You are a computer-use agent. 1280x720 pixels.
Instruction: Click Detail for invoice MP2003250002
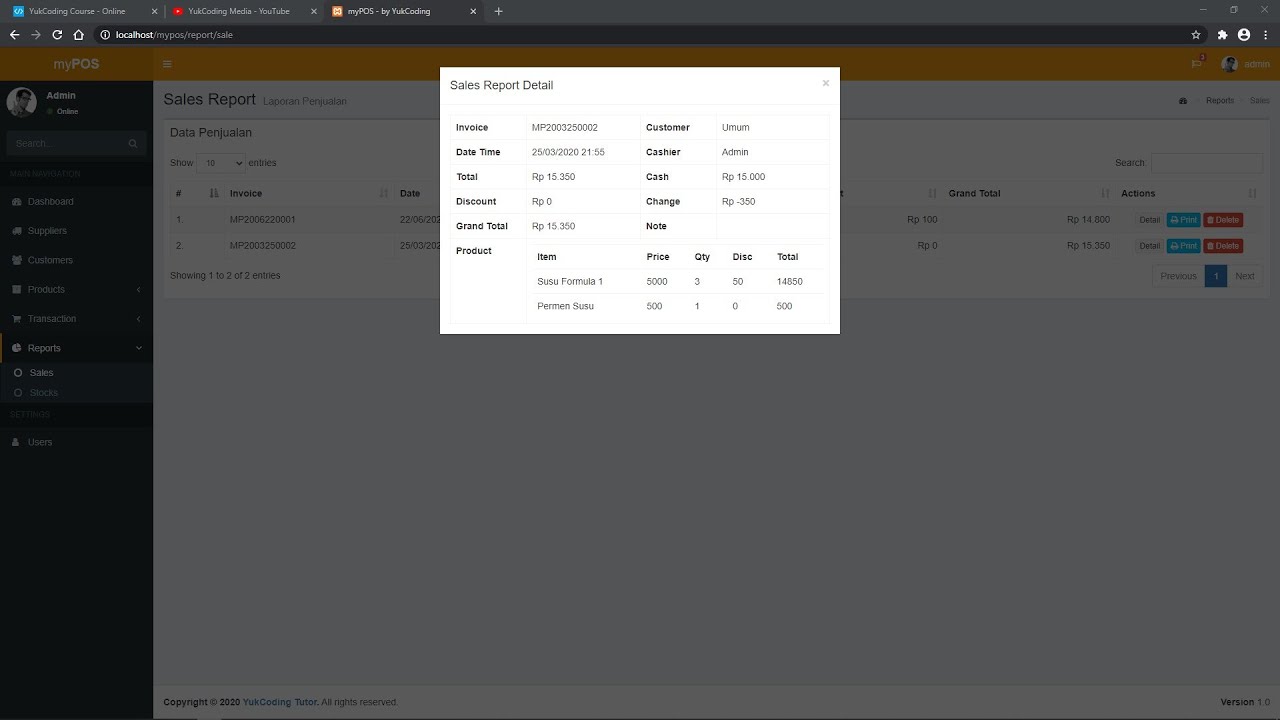point(1149,246)
